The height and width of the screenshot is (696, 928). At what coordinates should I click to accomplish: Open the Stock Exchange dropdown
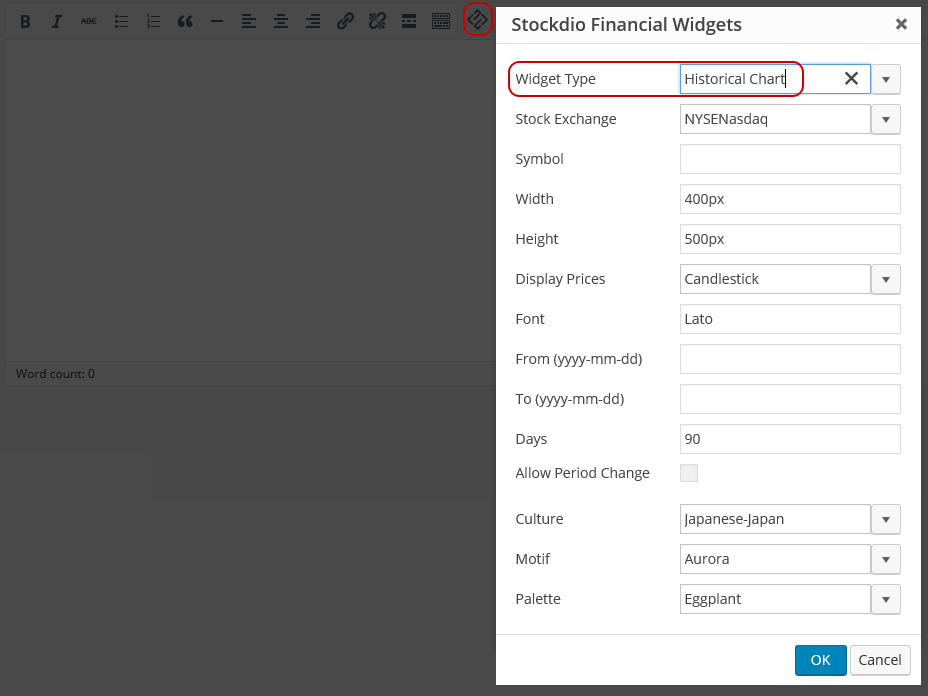pos(885,120)
